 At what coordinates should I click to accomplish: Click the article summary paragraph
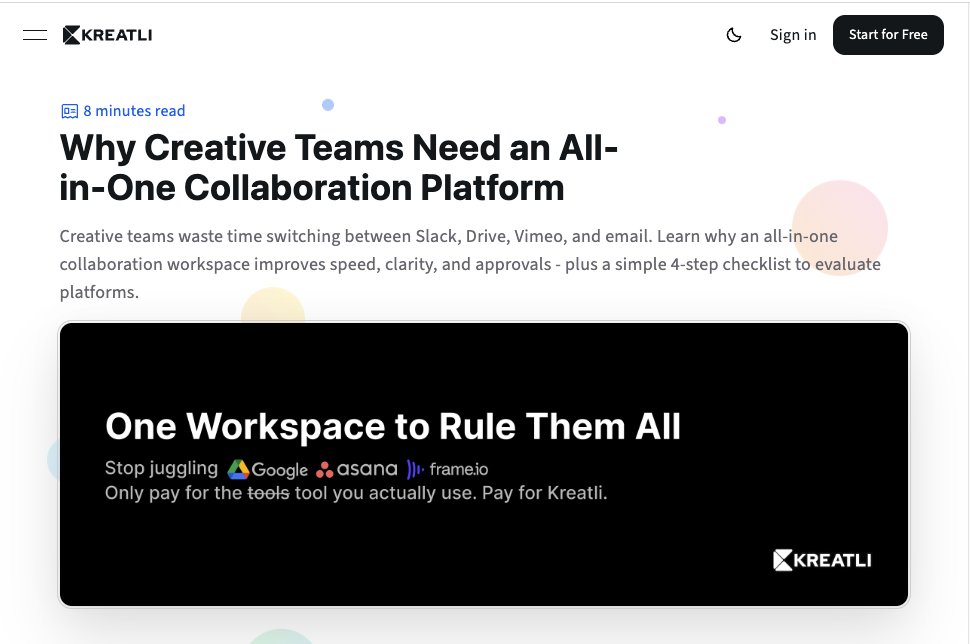[470, 264]
